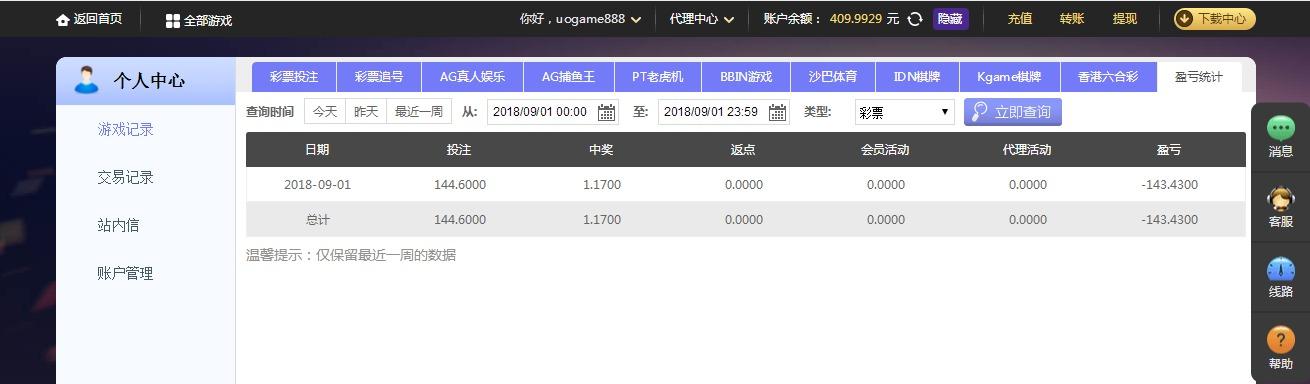Open the AG真人娱乐 tab

[x=472, y=77]
